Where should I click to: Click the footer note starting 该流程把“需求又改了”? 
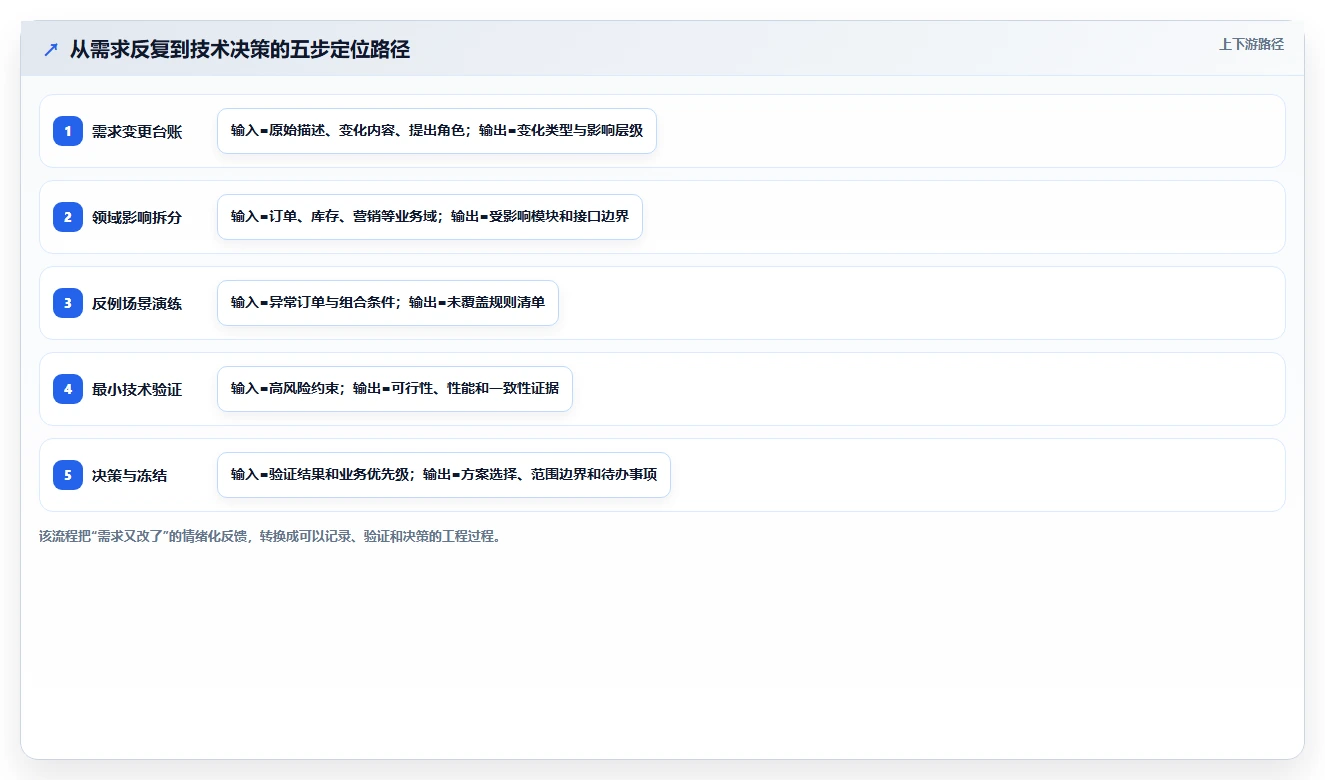click(x=270, y=536)
